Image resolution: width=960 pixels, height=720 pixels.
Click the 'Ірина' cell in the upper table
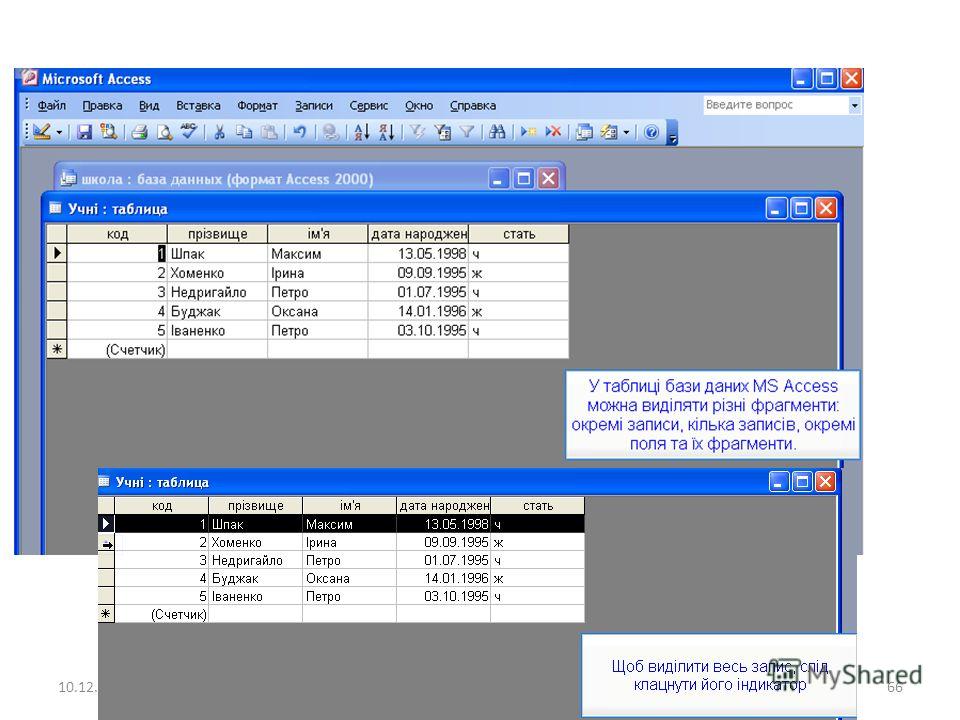[318, 272]
